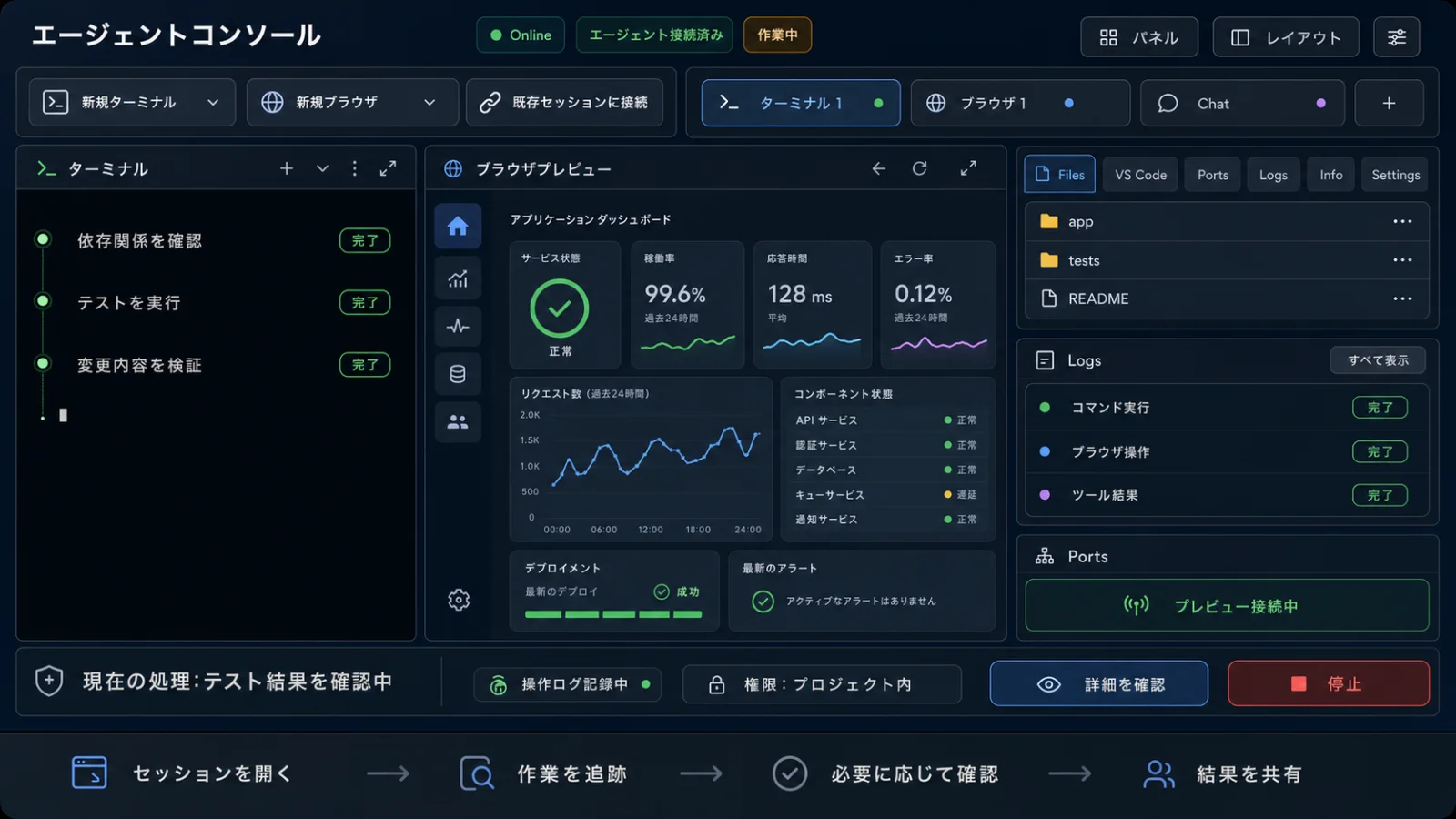
Task: Switch to the ブラウザ 1 tab
Action: coord(1020,103)
